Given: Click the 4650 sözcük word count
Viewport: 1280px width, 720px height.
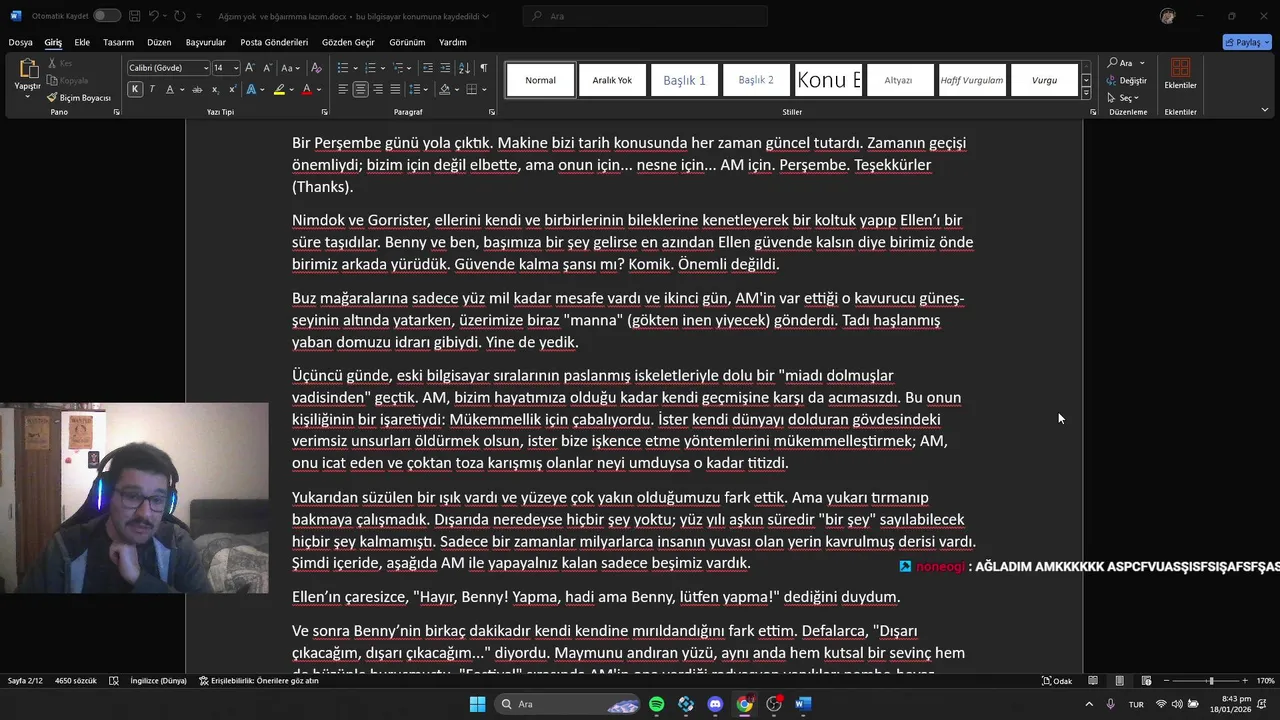Looking at the screenshot, I should click(76, 681).
